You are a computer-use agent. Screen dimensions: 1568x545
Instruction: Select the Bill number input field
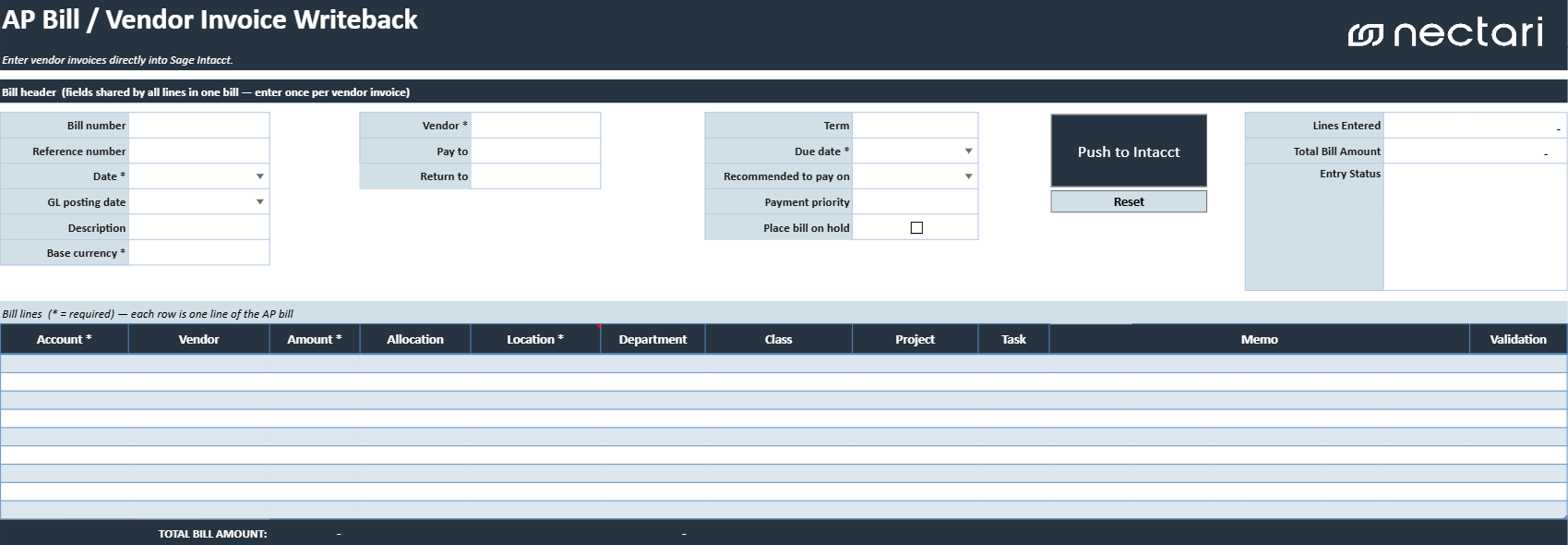pos(199,126)
